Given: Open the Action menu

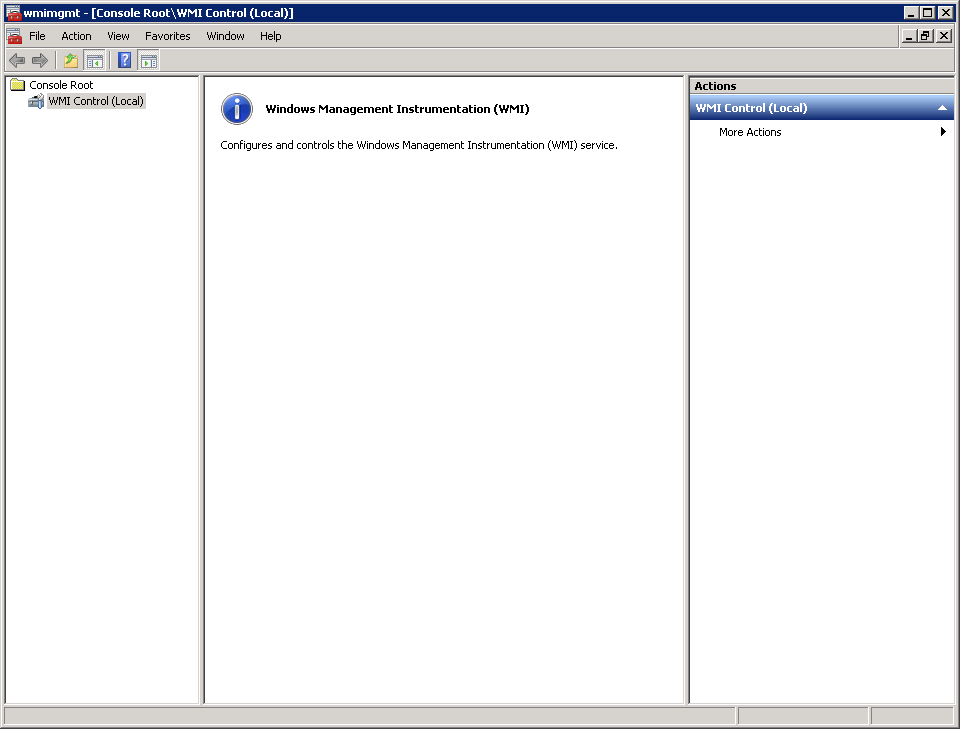Looking at the screenshot, I should pos(76,36).
